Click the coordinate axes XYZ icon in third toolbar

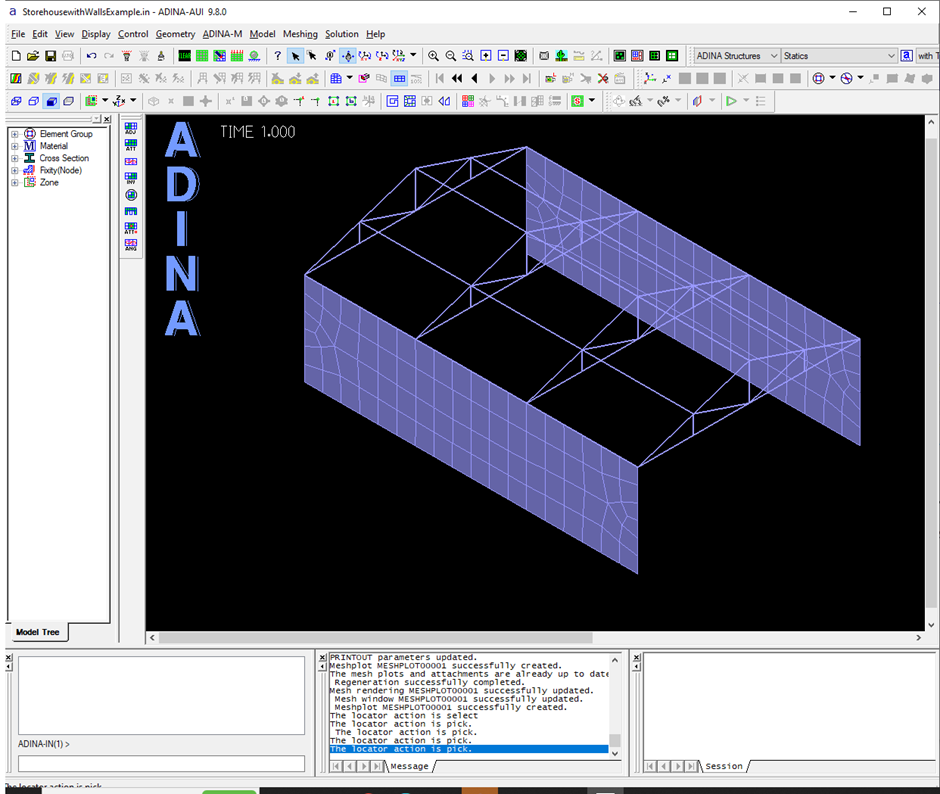tap(119, 101)
